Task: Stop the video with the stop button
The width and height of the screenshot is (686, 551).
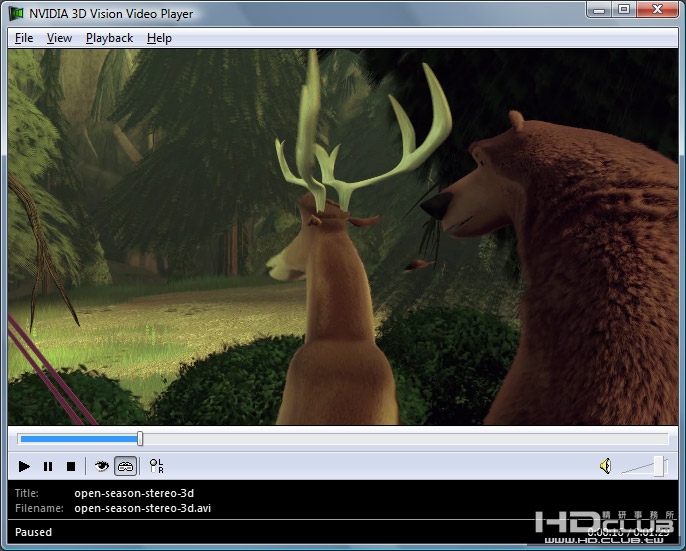Action: (x=71, y=467)
